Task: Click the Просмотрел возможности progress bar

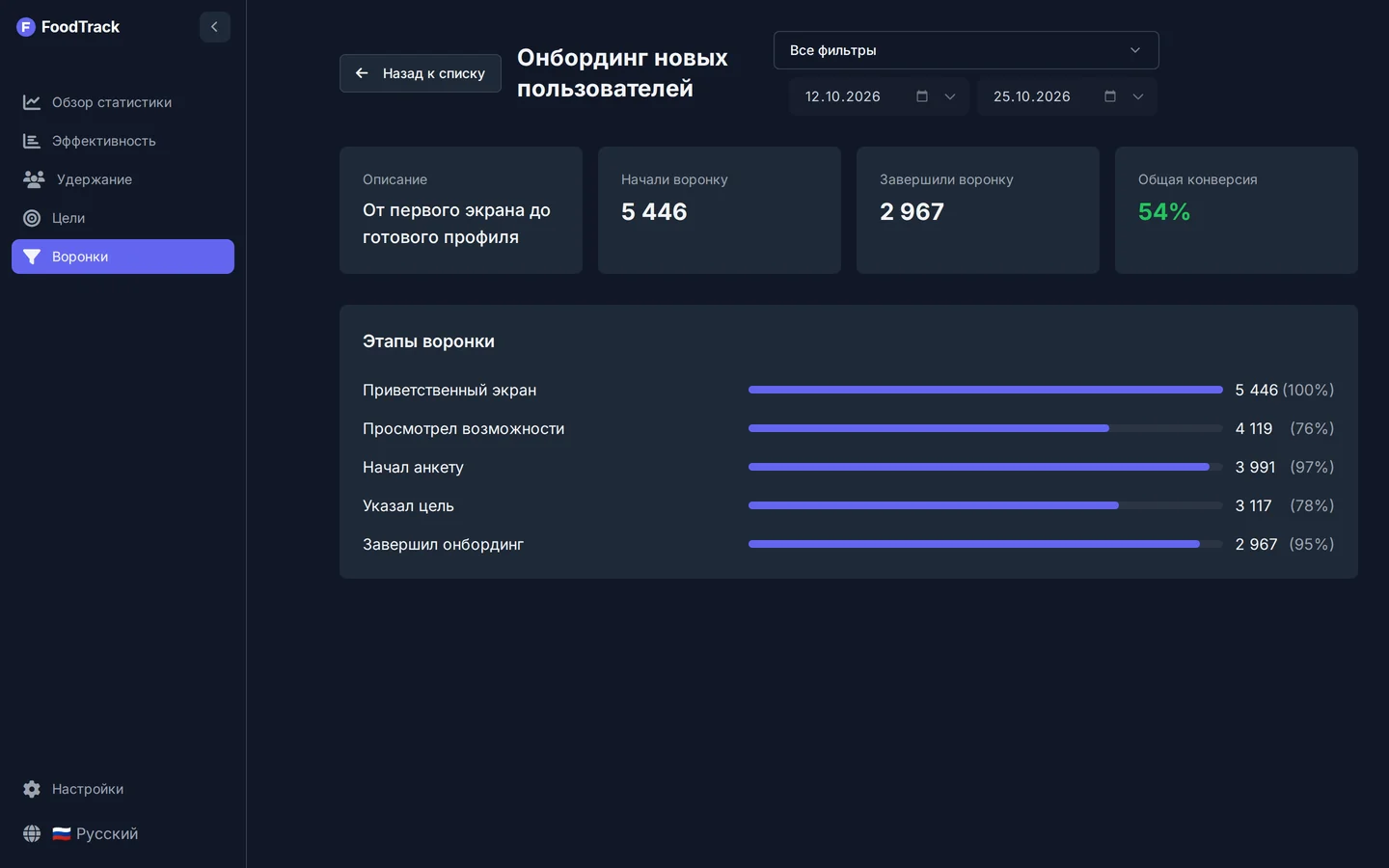Action: [x=985, y=428]
